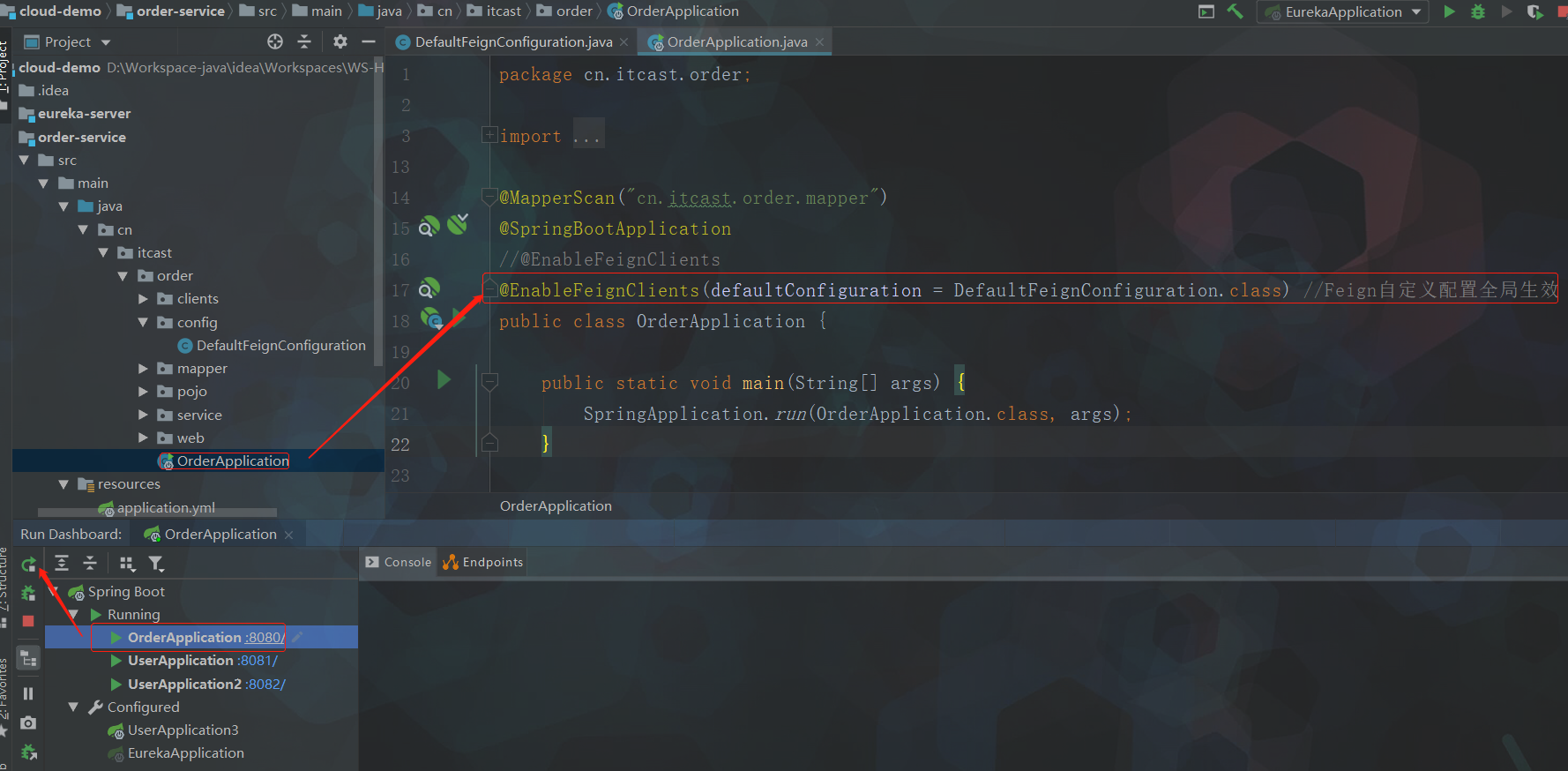Image resolution: width=1568 pixels, height=771 pixels.
Task: Click the Spring gutter search icon on line 15
Action: tap(429, 227)
